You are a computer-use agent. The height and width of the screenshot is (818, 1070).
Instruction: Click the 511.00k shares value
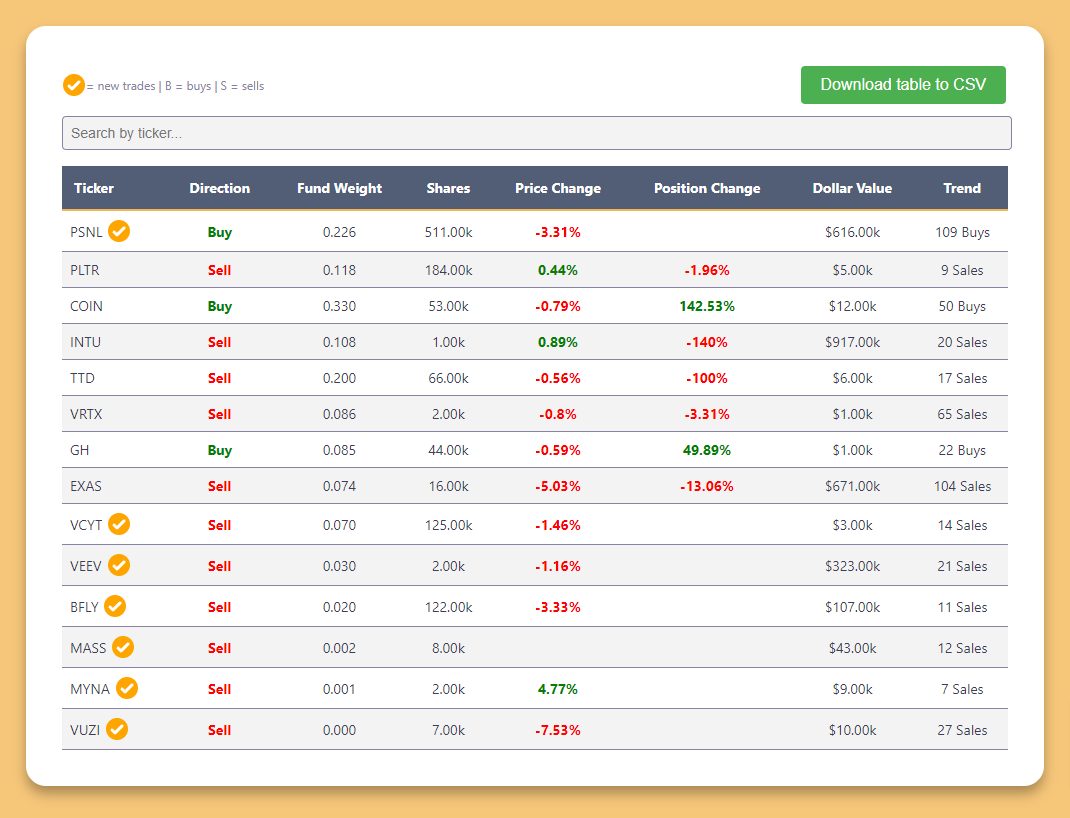pyautogui.click(x=448, y=232)
